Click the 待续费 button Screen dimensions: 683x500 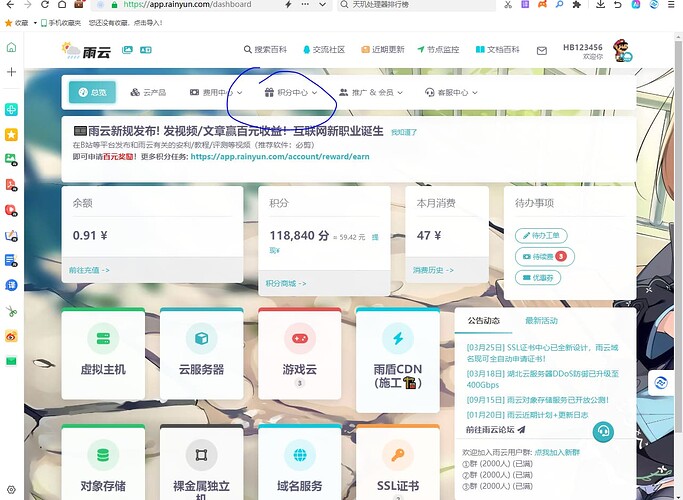544,257
